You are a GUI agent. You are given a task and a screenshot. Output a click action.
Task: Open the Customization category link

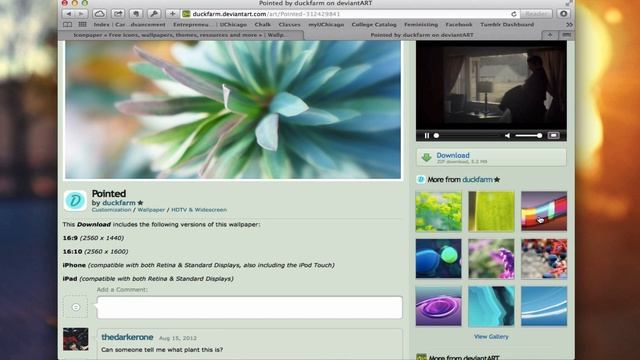111,210
